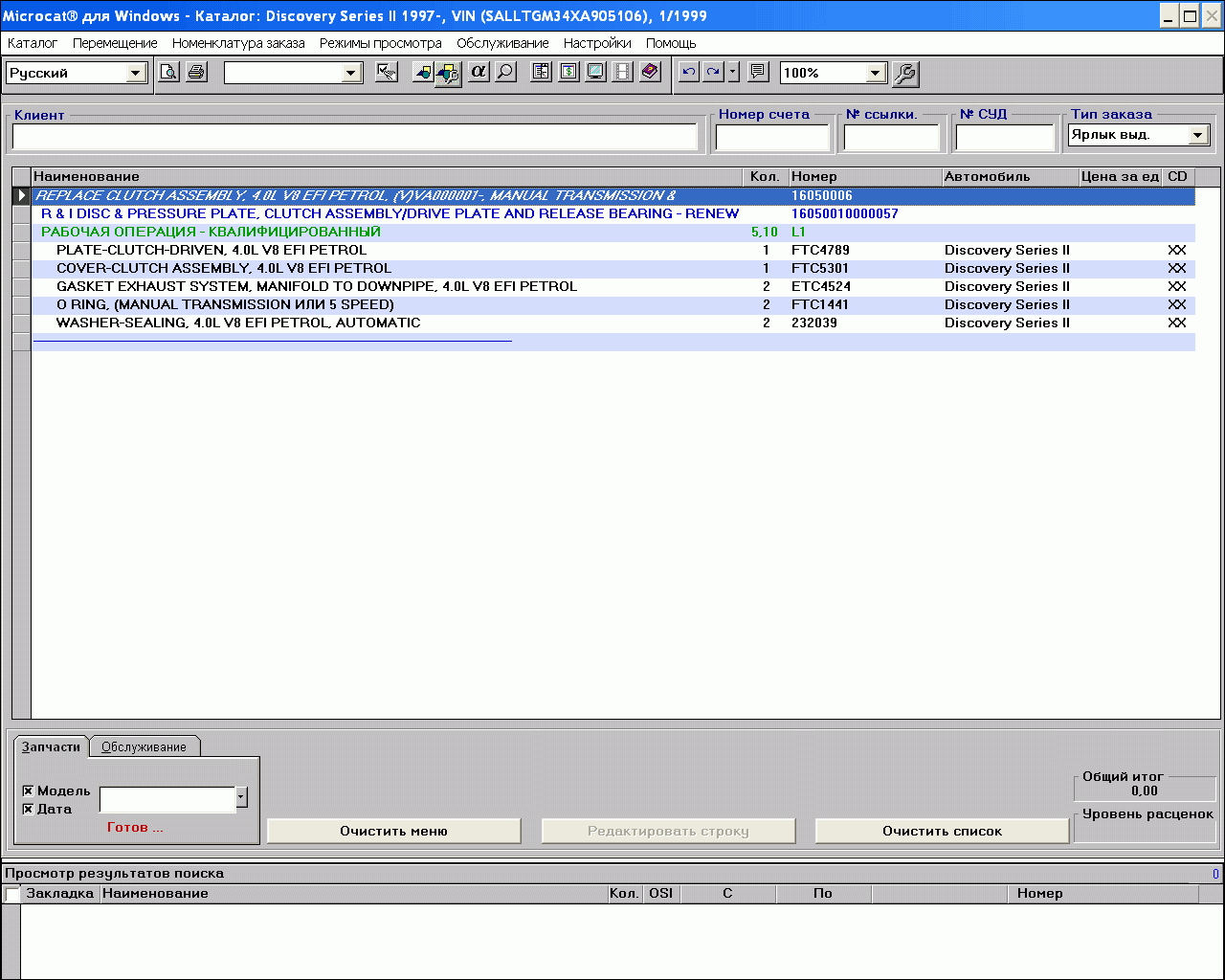The image size is (1225, 980).
Task: Click the Очистить меню button
Action: [393, 831]
